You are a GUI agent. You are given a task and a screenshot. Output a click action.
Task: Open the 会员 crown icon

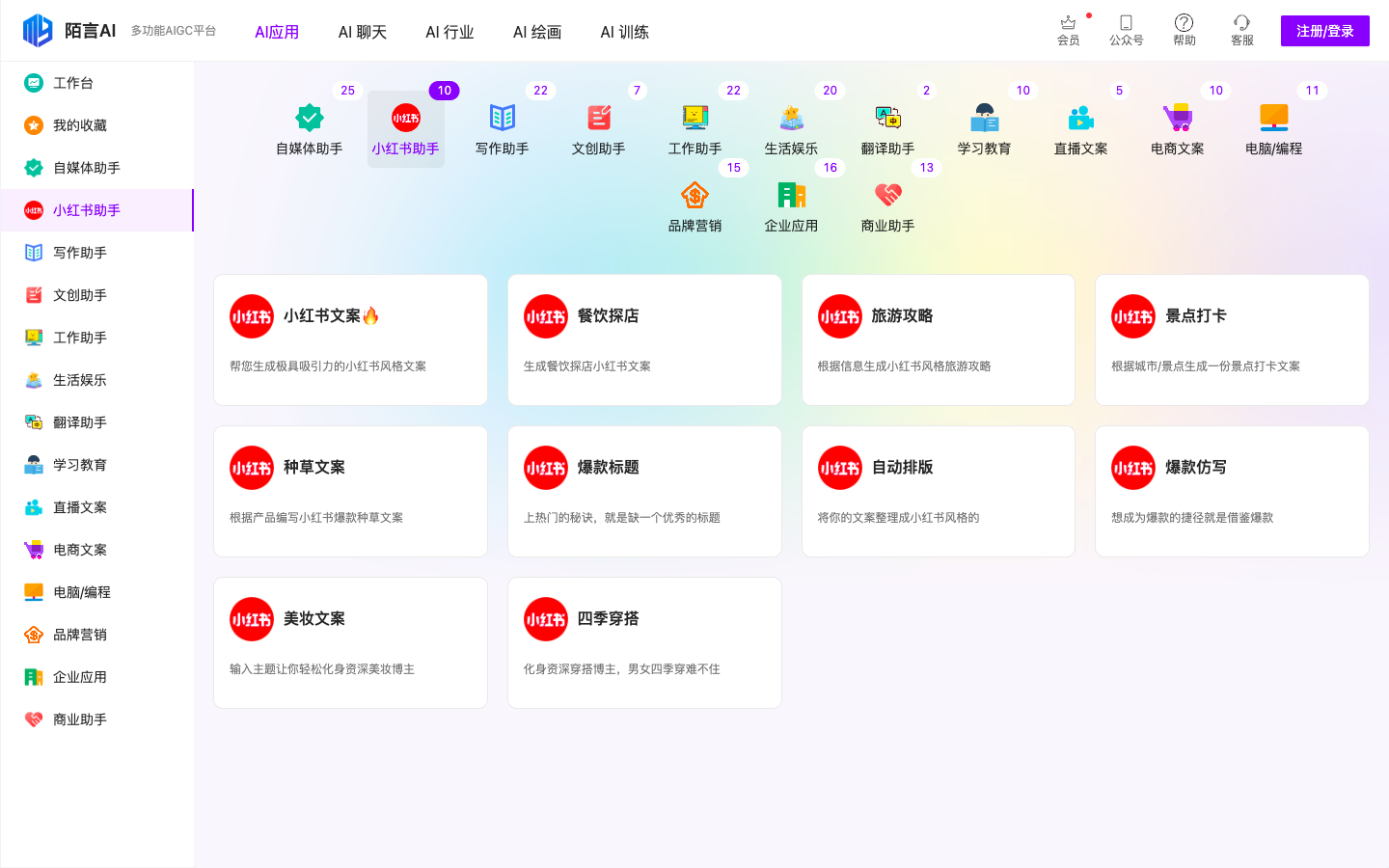coord(1068,22)
